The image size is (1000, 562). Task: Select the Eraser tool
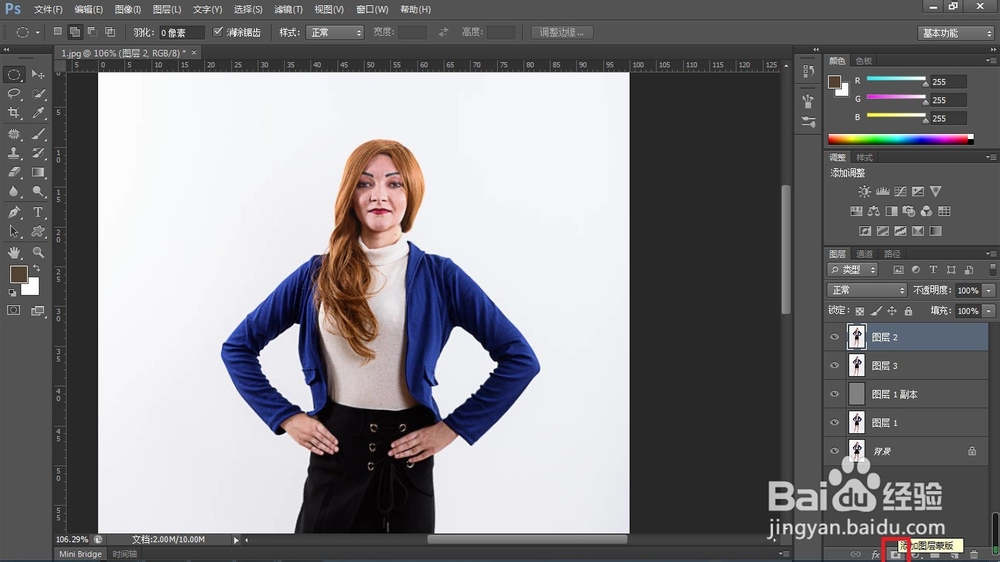pyautogui.click(x=13, y=172)
